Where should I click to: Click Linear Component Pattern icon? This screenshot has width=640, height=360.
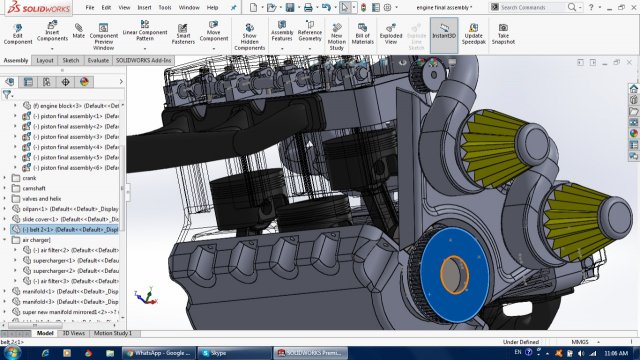coord(145,31)
